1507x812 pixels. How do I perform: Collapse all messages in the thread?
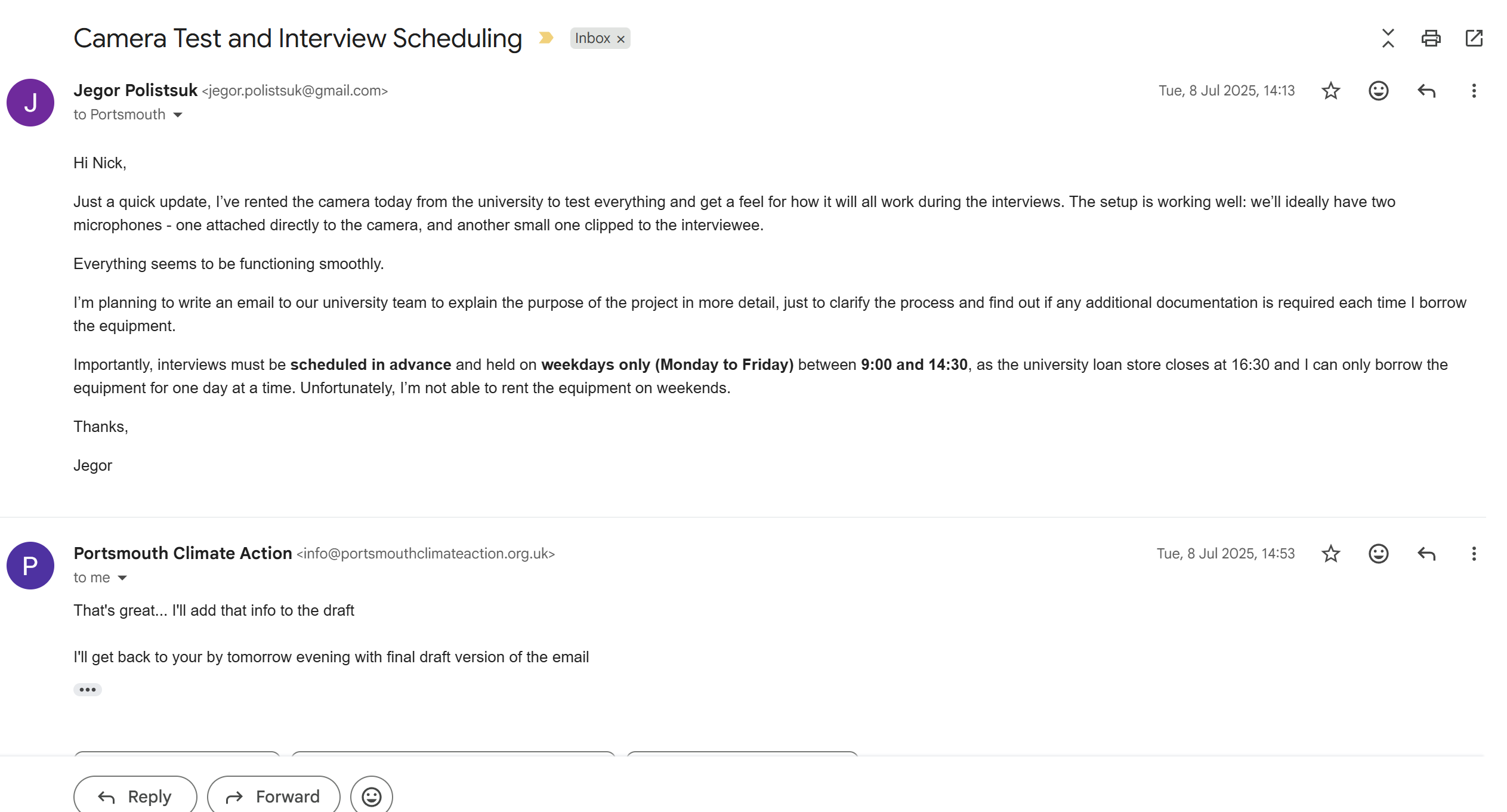point(1388,38)
